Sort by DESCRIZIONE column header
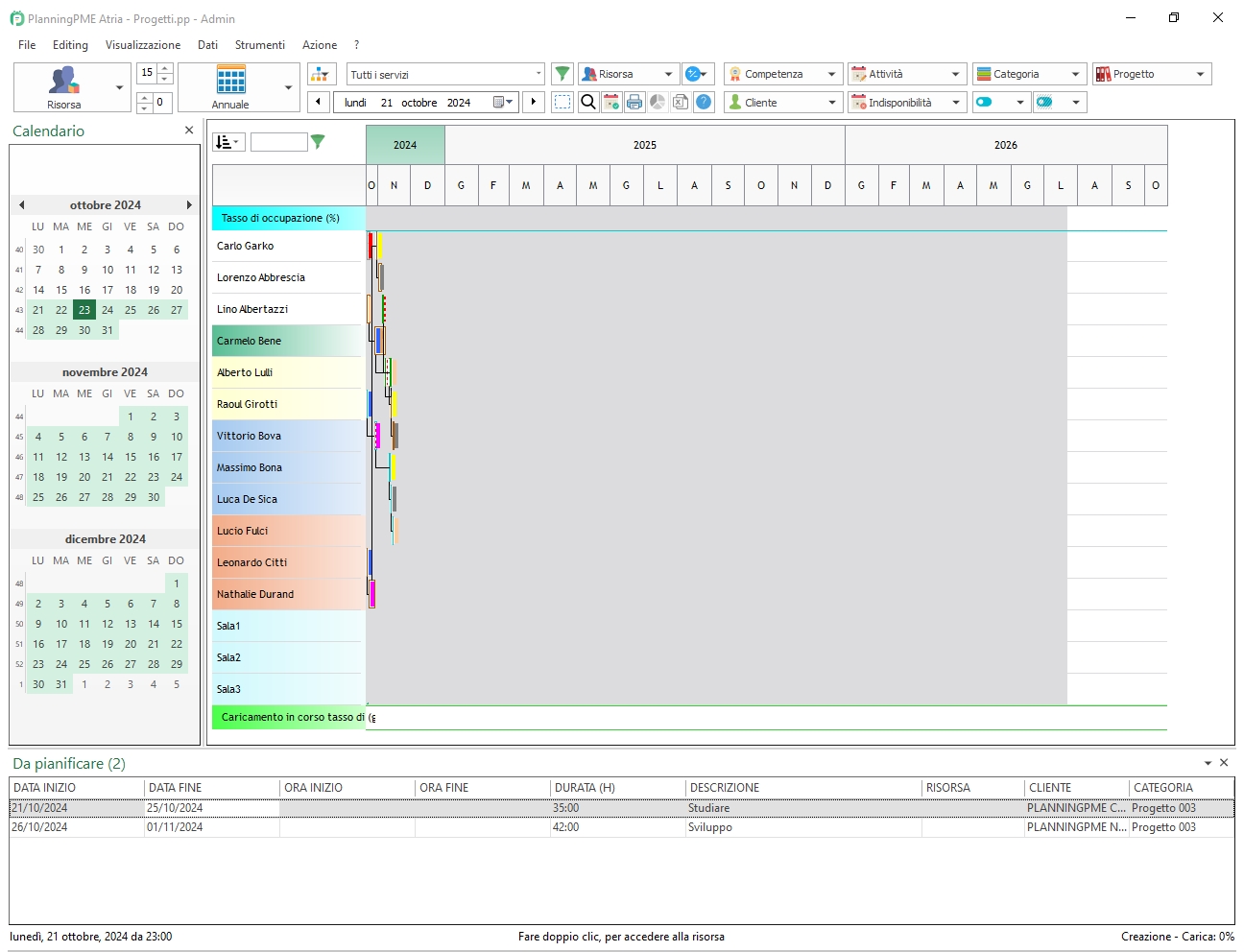This screenshot has height=952, width=1244. coord(803,788)
